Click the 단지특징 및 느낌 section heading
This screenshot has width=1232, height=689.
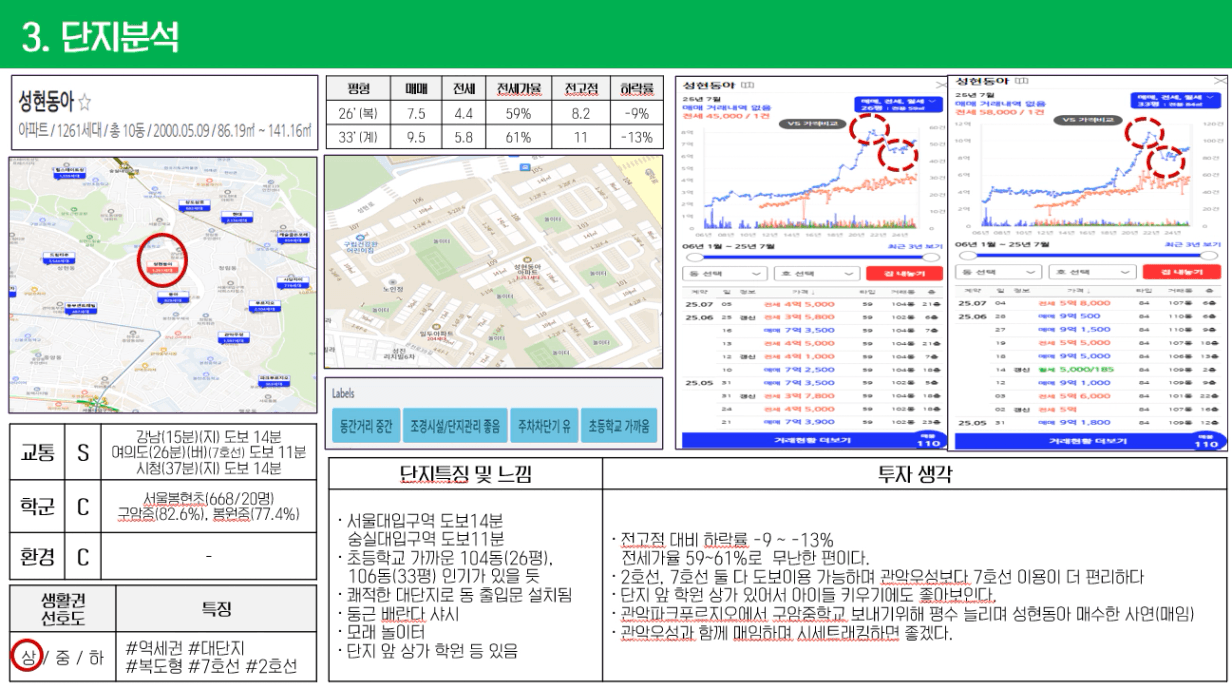465,474
